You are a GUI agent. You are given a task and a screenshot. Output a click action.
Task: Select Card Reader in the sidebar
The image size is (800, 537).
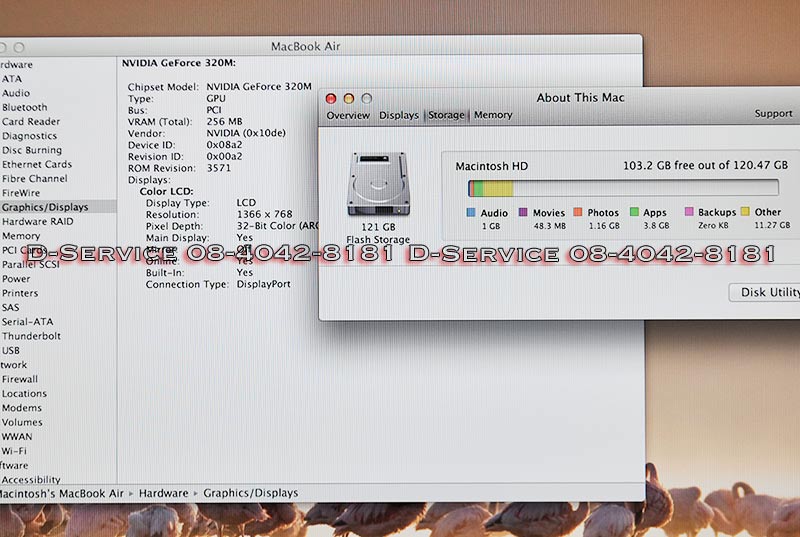pyautogui.click(x=31, y=121)
